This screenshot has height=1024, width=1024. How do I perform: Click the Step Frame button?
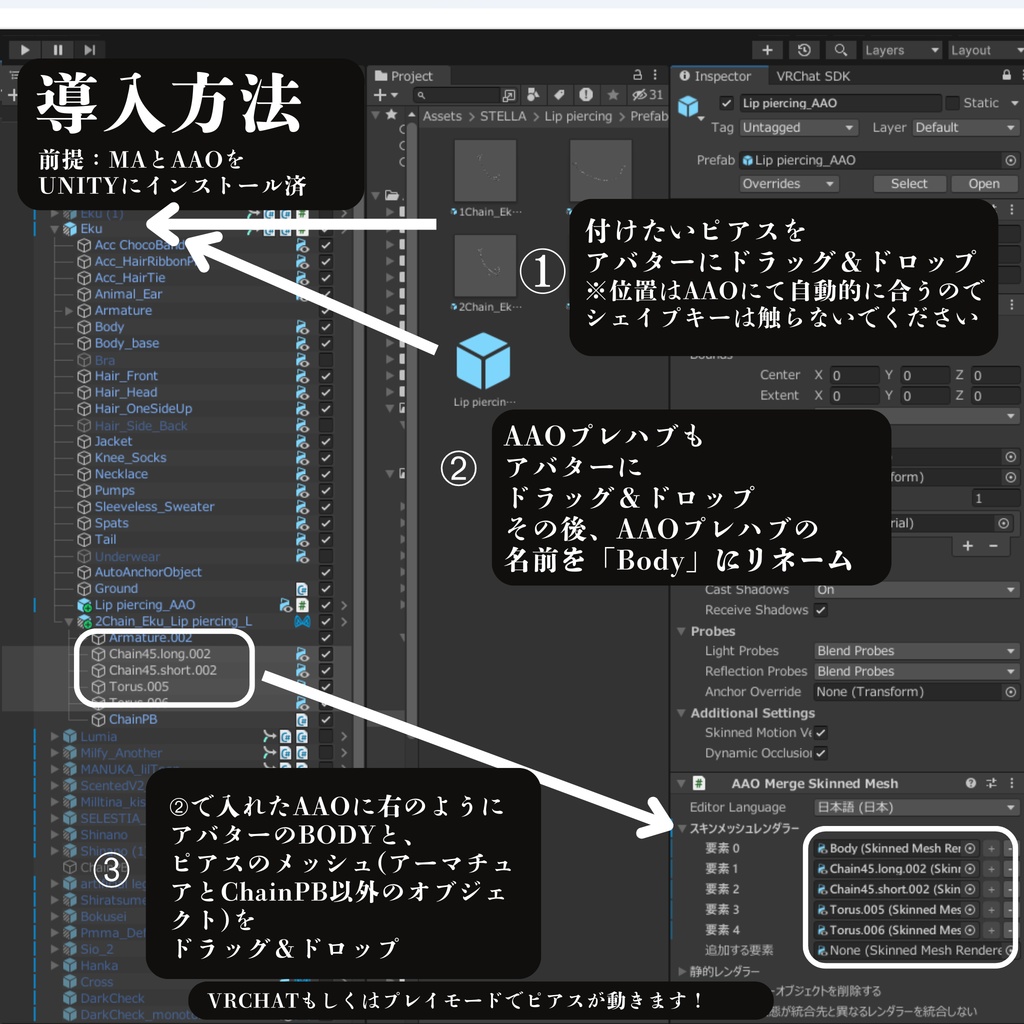point(91,50)
